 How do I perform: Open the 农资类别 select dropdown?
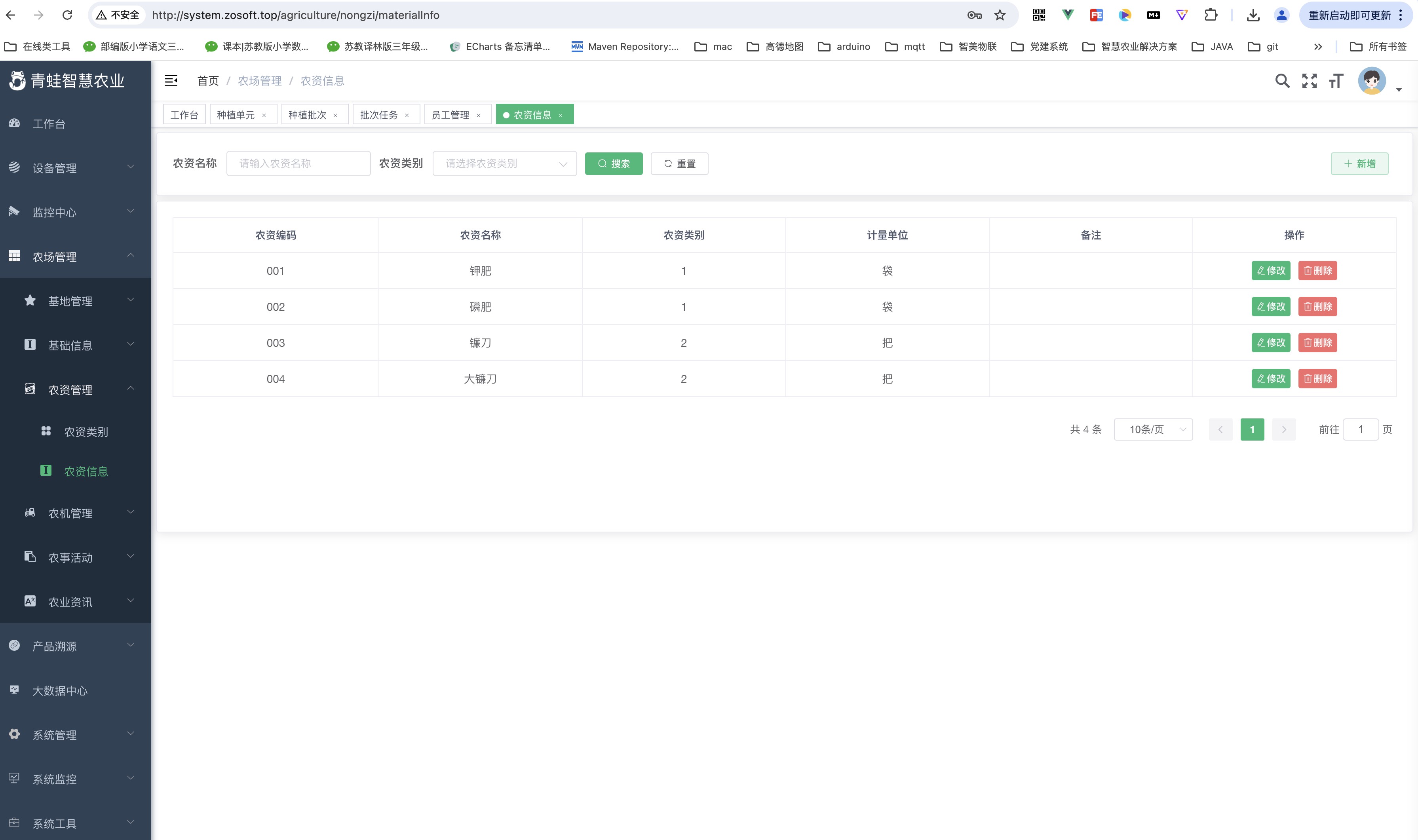504,163
